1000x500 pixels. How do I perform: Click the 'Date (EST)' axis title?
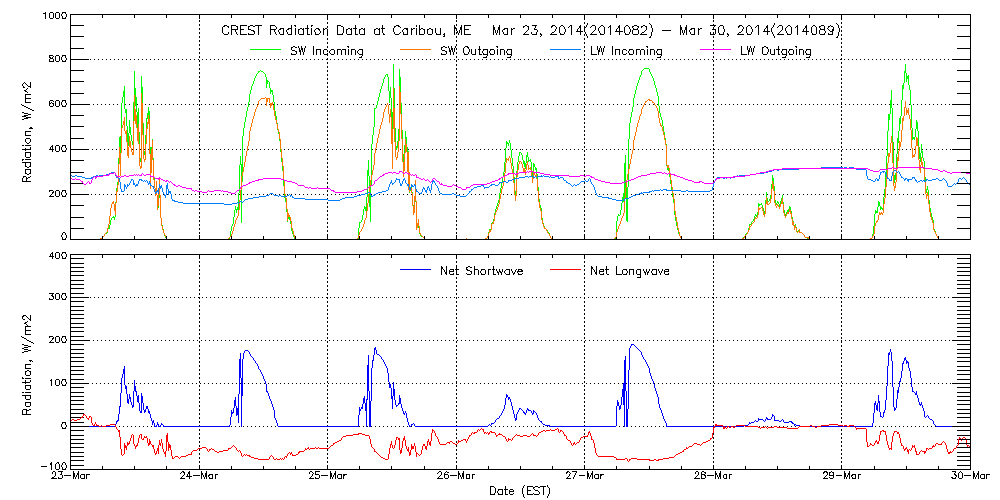point(520,492)
